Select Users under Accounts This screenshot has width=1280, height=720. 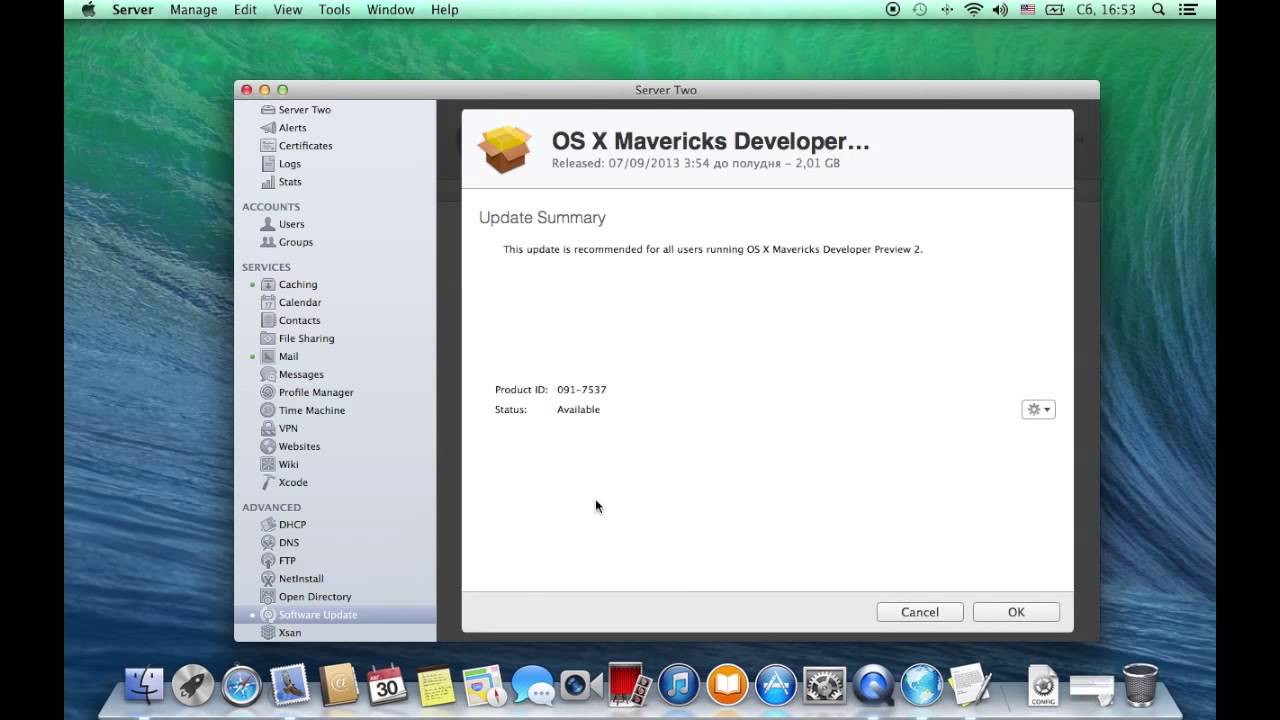282,224
